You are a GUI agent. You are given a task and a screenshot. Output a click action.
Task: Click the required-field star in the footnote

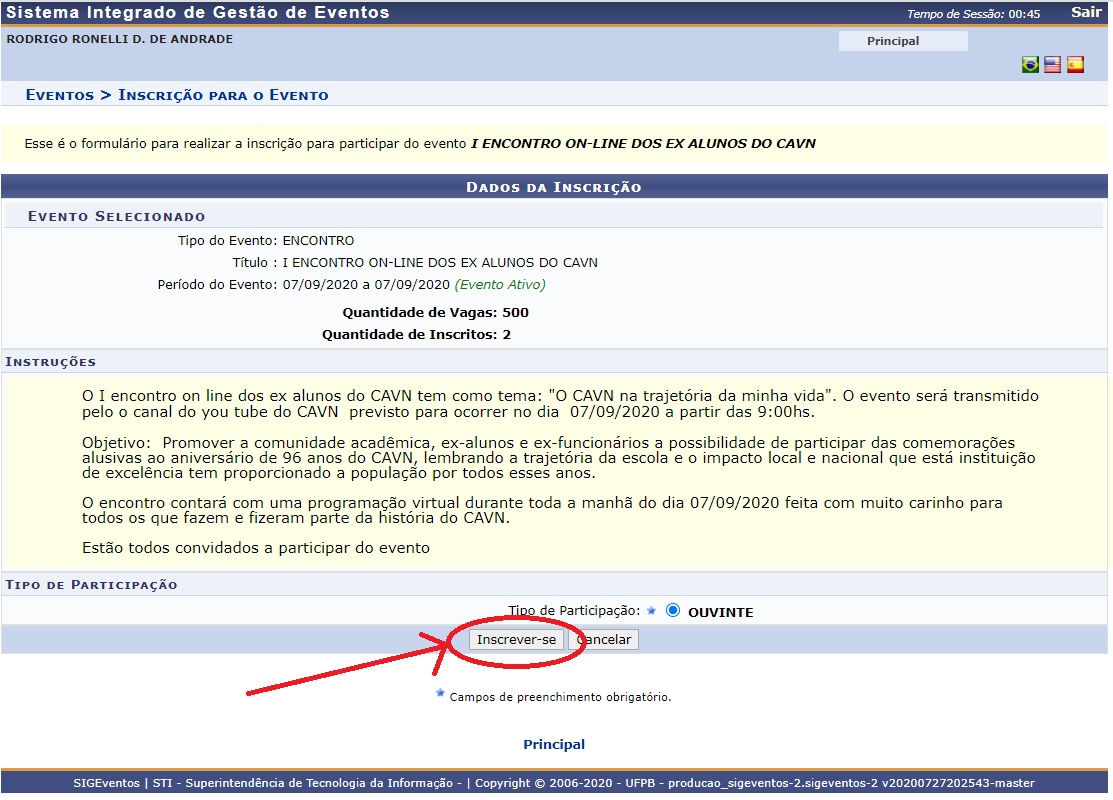coord(440,693)
